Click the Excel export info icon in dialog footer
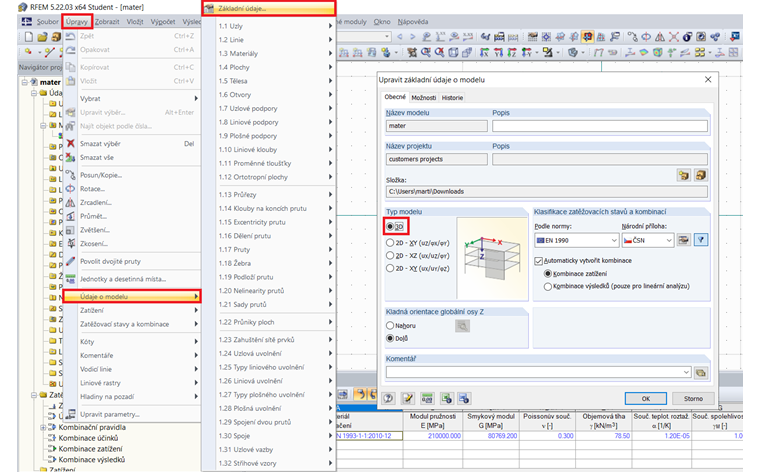This screenshot has width=760, height=472. (x=446, y=398)
